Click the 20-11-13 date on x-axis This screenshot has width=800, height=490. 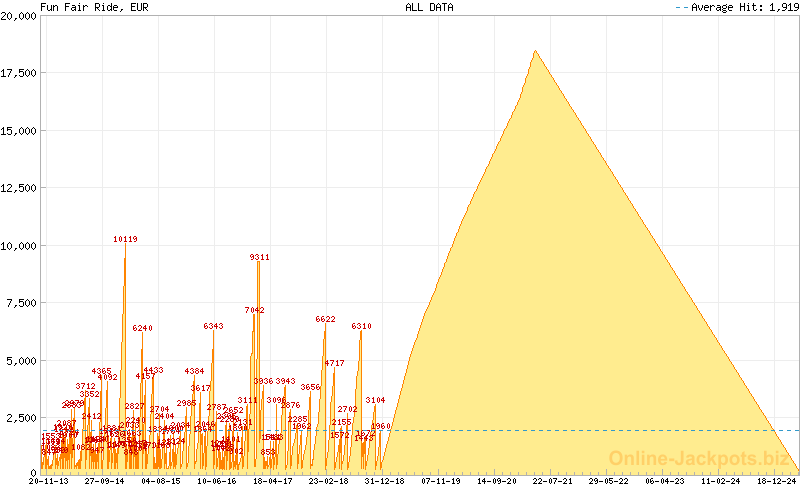(49, 481)
